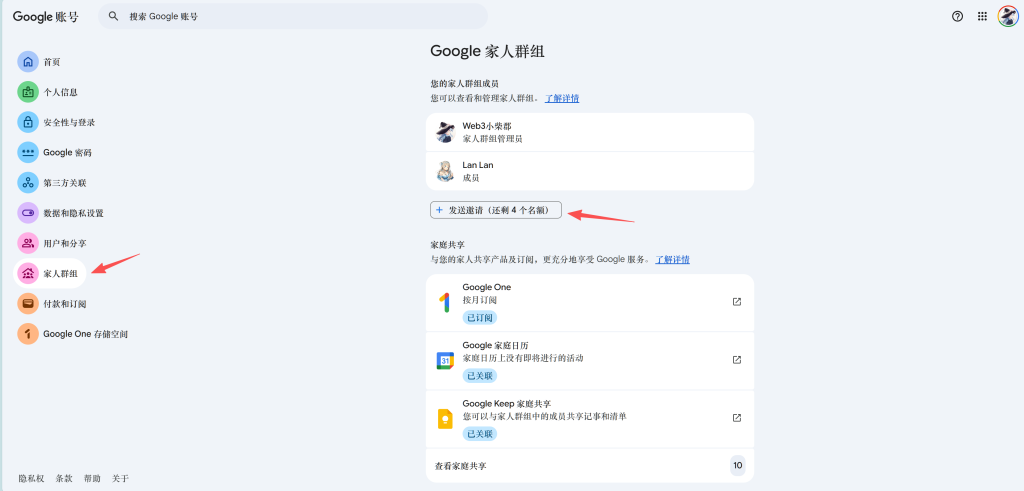This screenshot has height=491, width=1024.
Task: Open 隐私权 footer link
Action: coord(31,479)
